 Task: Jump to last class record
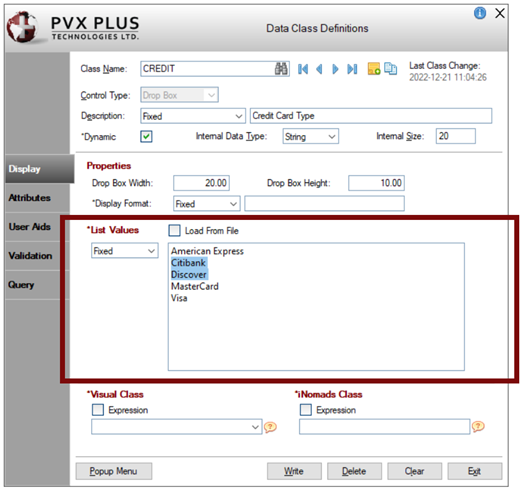coord(352,69)
